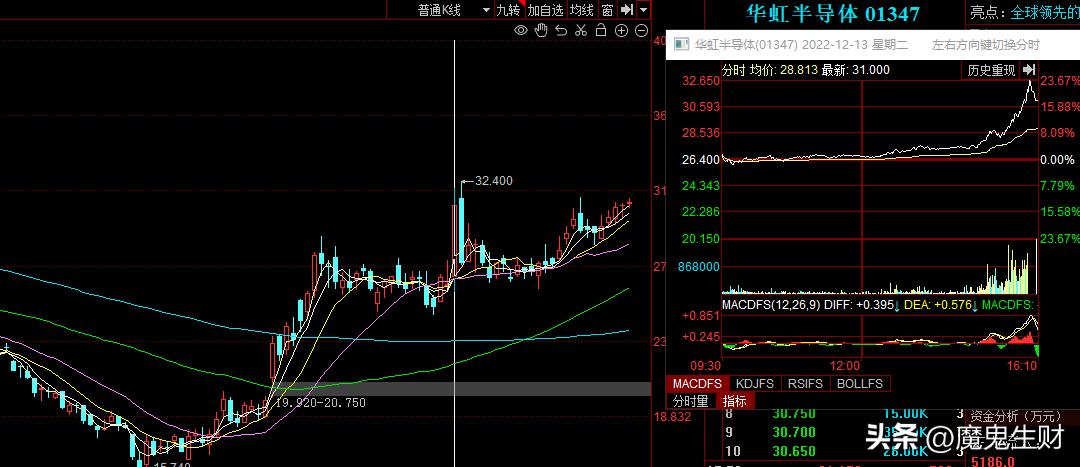Select the scissors cut tool

pos(581,30)
